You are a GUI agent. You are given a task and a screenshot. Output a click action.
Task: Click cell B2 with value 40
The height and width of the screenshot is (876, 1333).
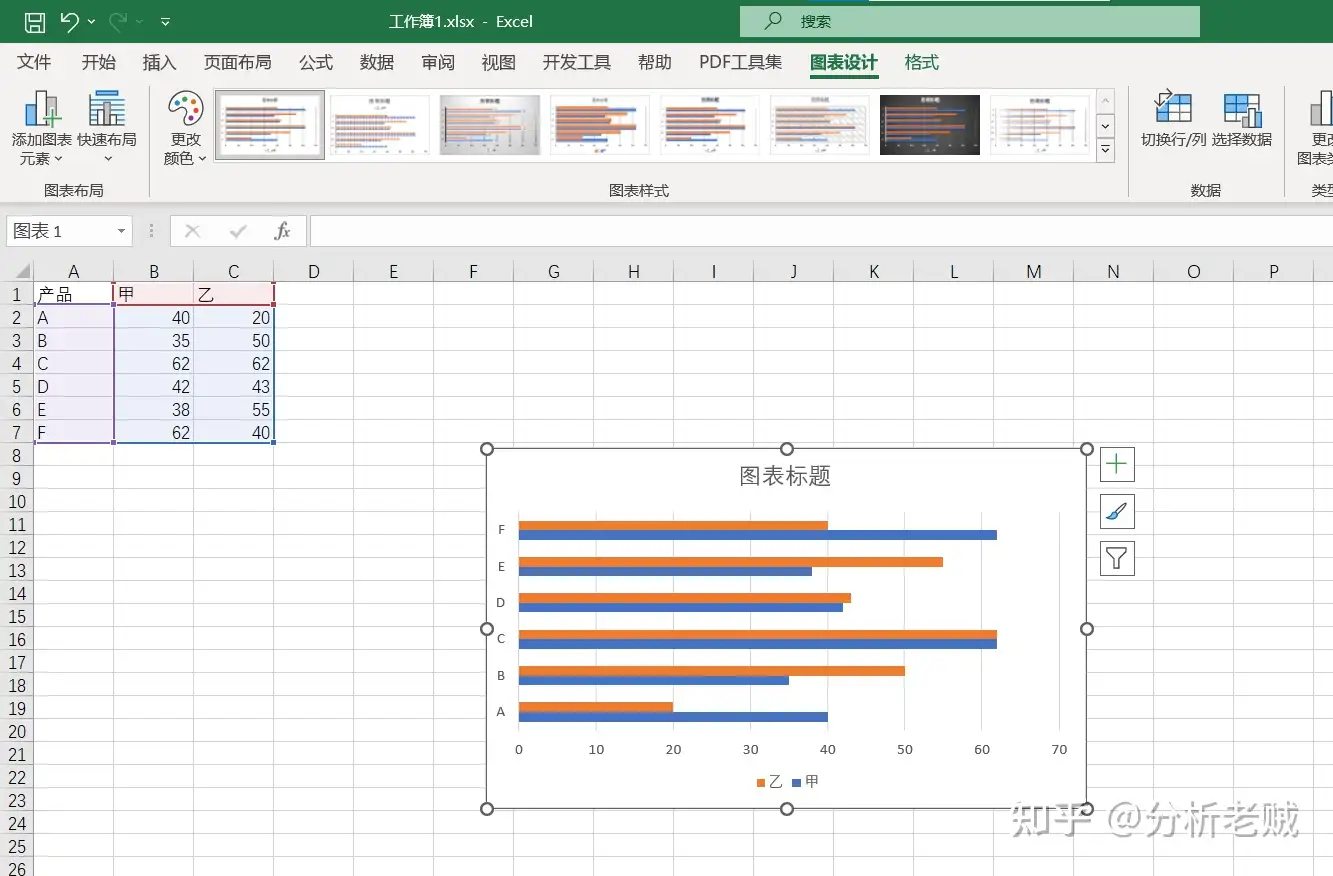153,317
